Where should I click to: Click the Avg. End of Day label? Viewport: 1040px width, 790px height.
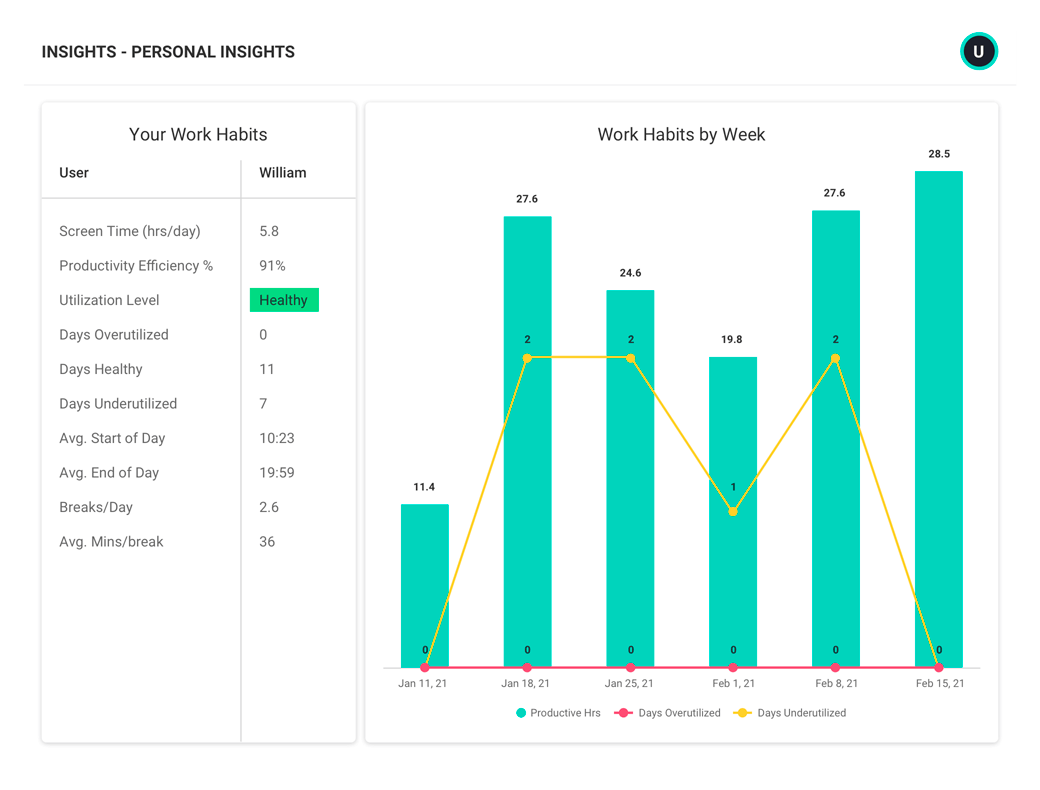click(109, 473)
